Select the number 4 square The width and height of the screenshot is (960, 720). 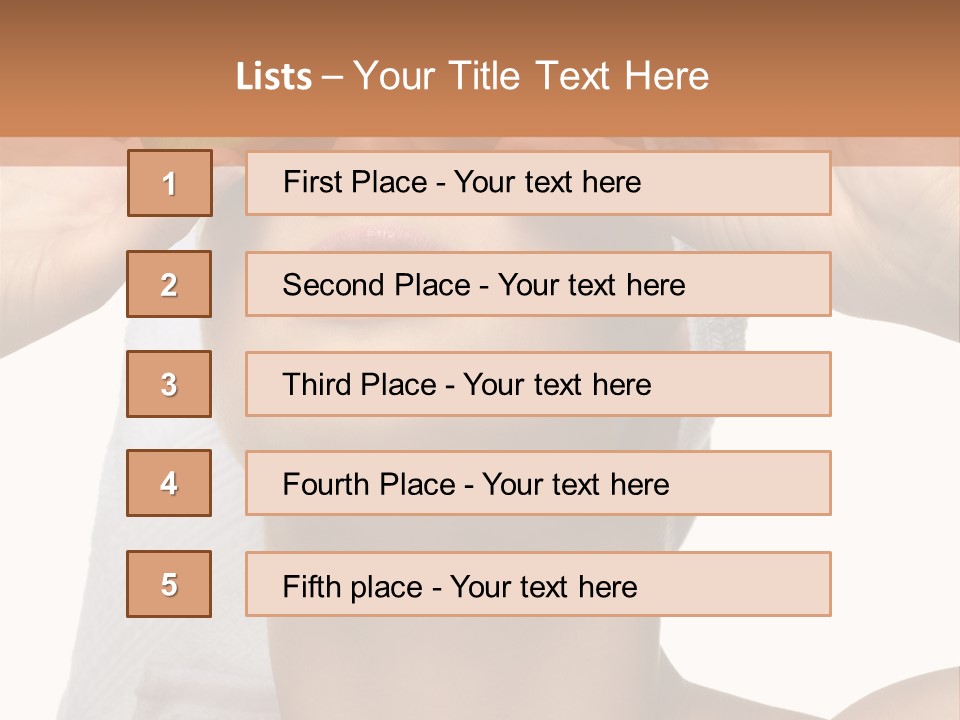click(x=169, y=483)
